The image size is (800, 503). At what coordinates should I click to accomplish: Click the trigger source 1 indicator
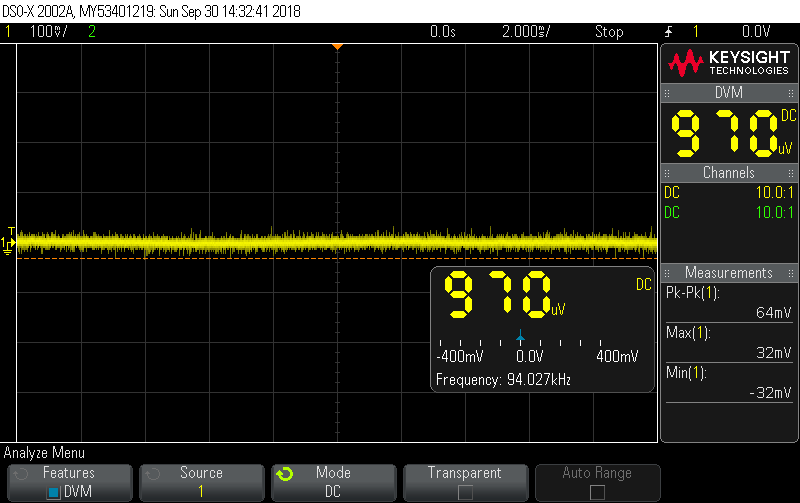pyautogui.click(x=695, y=32)
